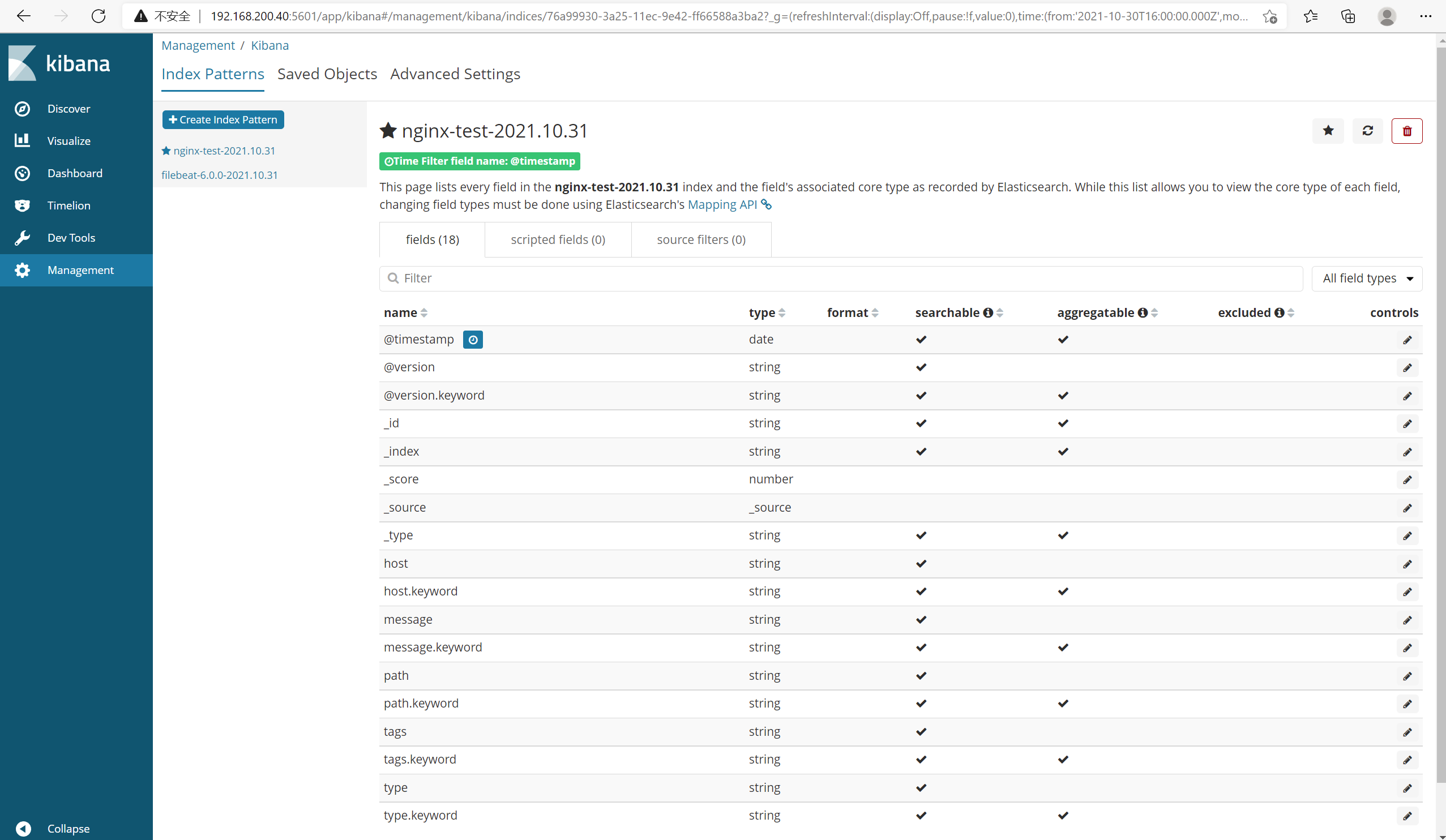Show the excluded column info icon
The width and height of the screenshot is (1446, 840).
(1279, 312)
